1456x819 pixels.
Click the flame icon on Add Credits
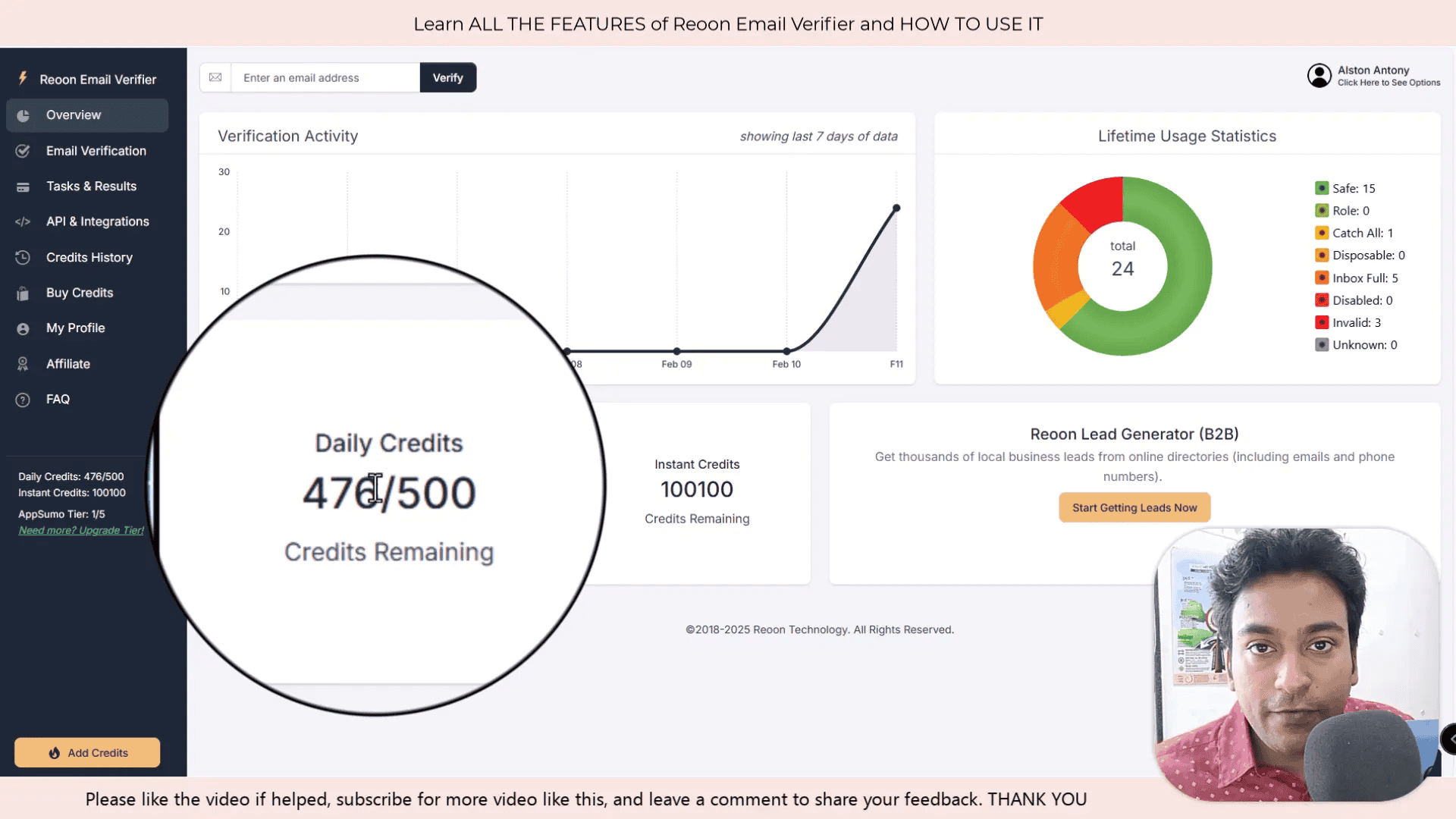click(55, 753)
